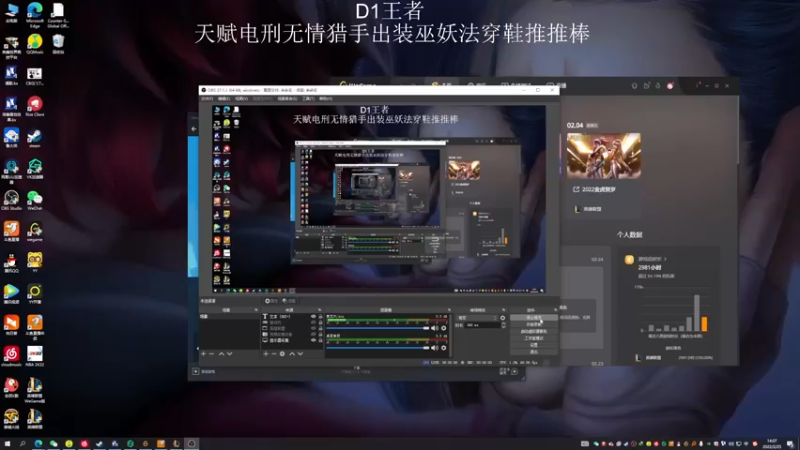Click the taskbar search magnifier icon
The height and width of the screenshot is (450, 800).
[x=22, y=444]
